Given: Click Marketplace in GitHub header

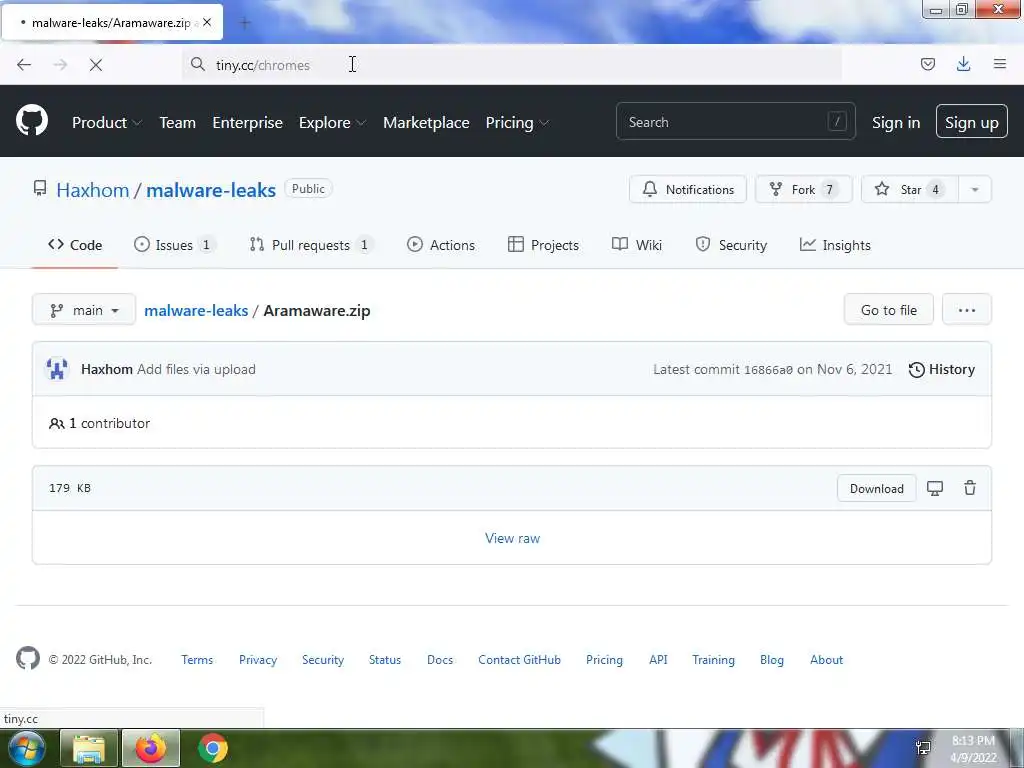Looking at the screenshot, I should pyautogui.click(x=426, y=122).
